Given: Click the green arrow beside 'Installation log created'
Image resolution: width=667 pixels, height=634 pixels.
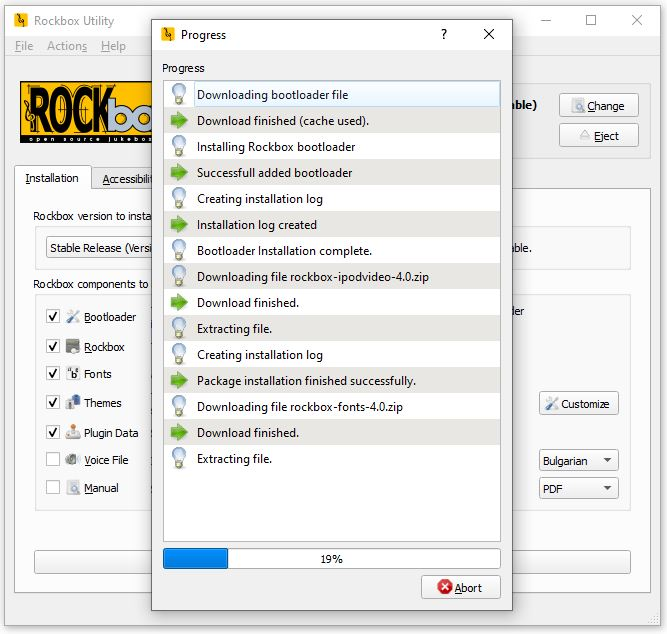Looking at the screenshot, I should coord(179,225).
